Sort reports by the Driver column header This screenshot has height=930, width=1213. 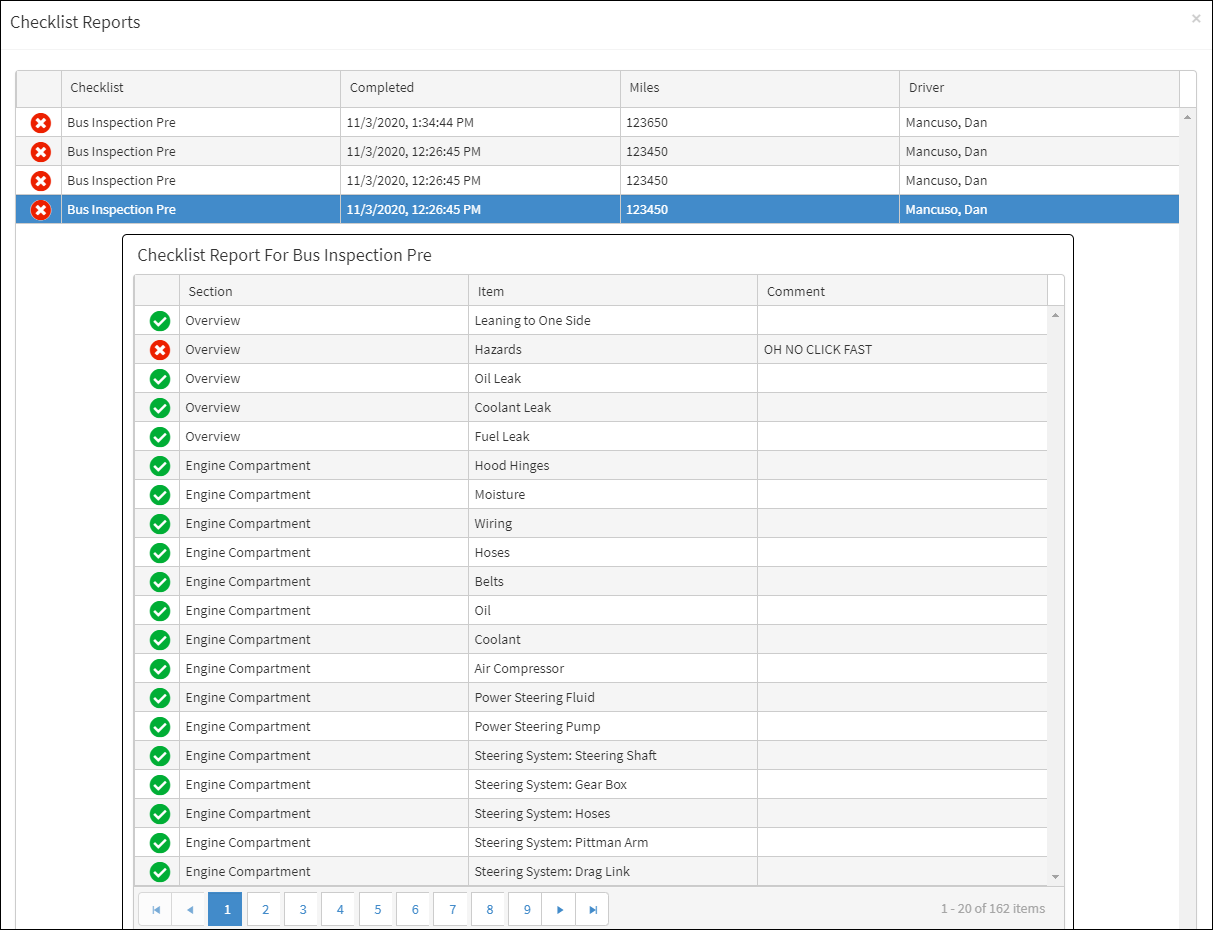1039,88
